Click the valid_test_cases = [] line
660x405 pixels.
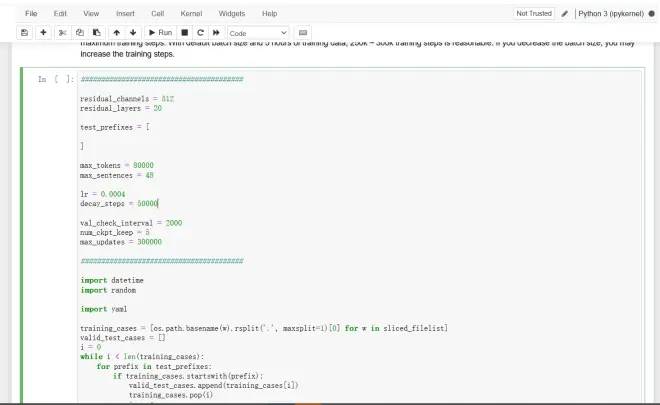point(123,338)
